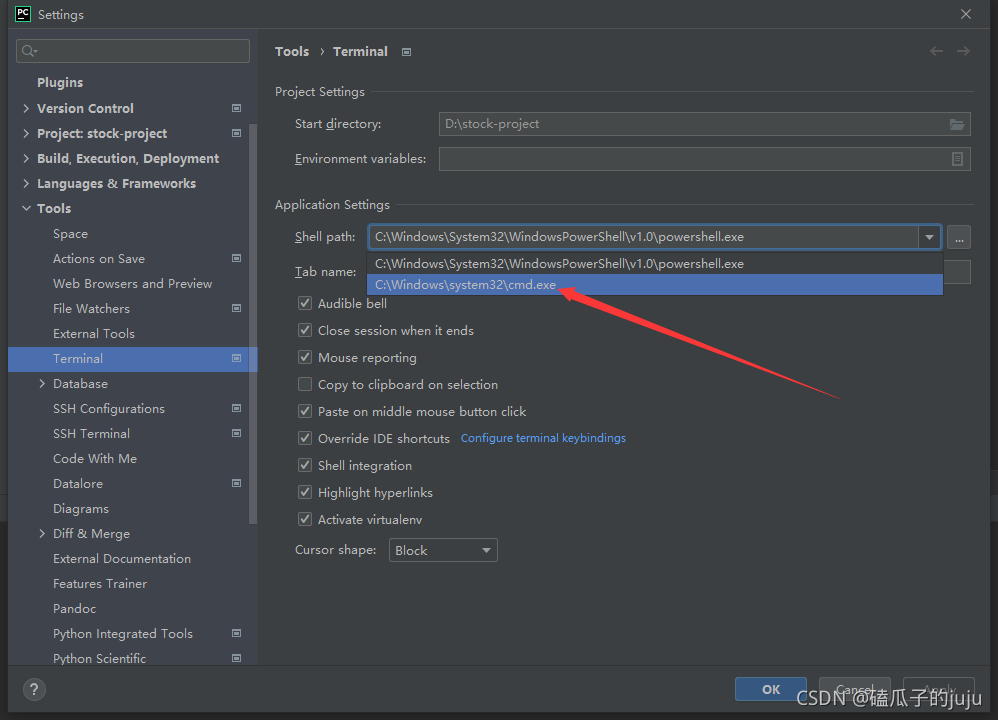
Task: Expand the Diff & Merge node
Action: [42, 533]
